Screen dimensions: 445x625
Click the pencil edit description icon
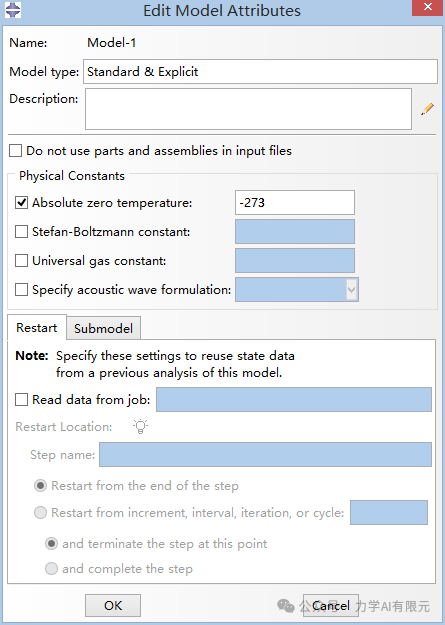tap(427, 109)
